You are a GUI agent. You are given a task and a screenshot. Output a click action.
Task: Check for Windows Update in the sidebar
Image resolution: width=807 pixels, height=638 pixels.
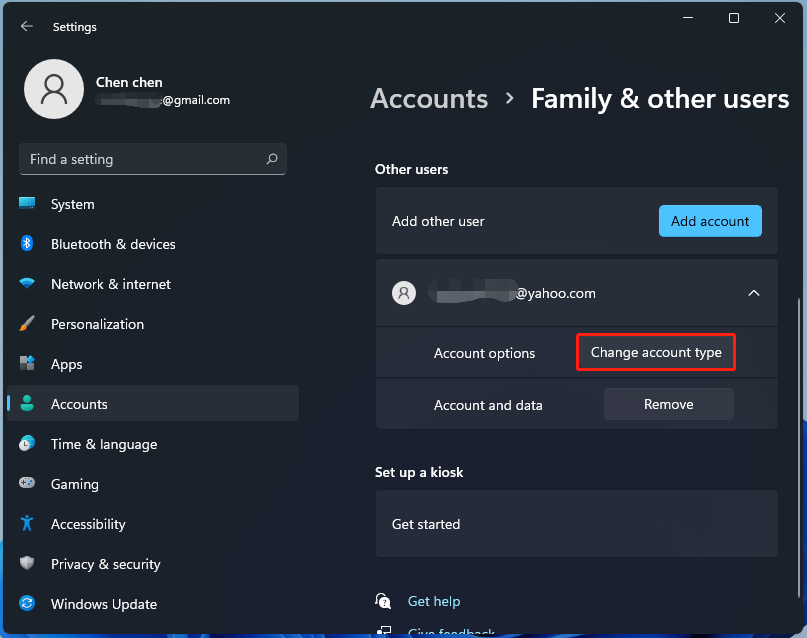tap(104, 604)
